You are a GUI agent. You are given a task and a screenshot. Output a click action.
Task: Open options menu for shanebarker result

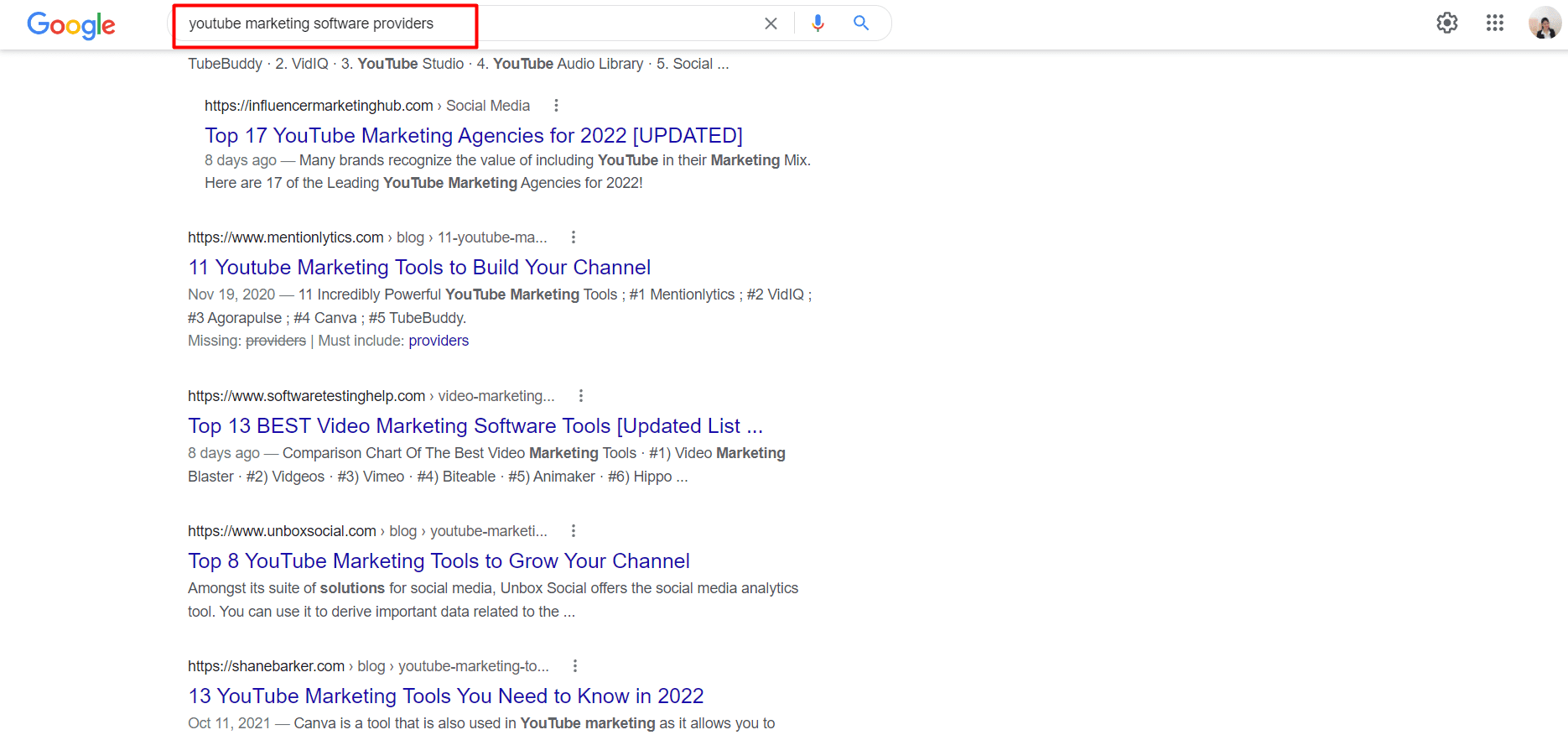[x=575, y=666]
